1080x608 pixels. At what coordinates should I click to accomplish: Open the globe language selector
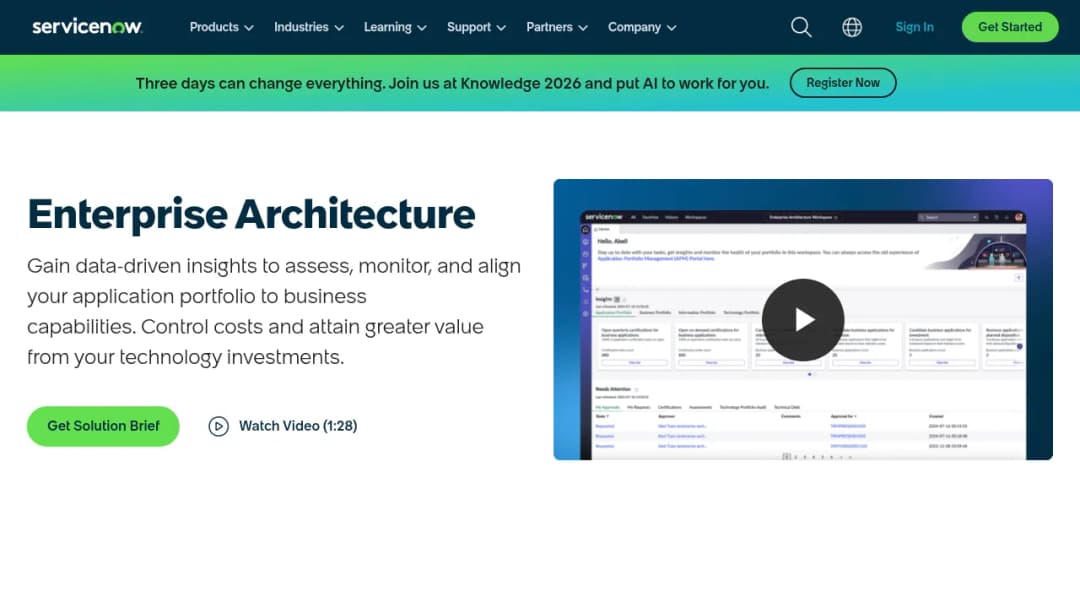852,27
